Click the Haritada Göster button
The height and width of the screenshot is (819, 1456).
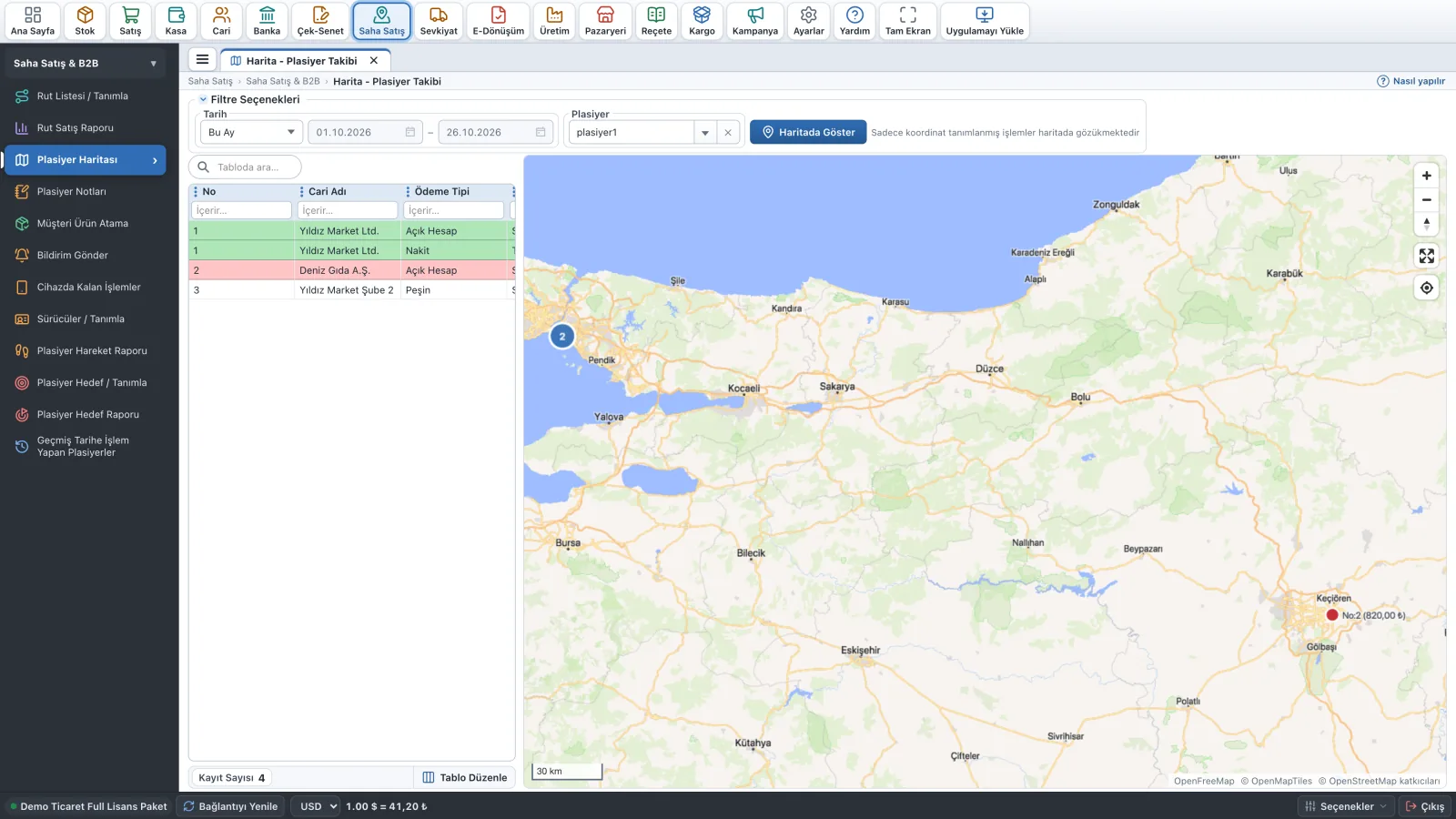(x=808, y=133)
